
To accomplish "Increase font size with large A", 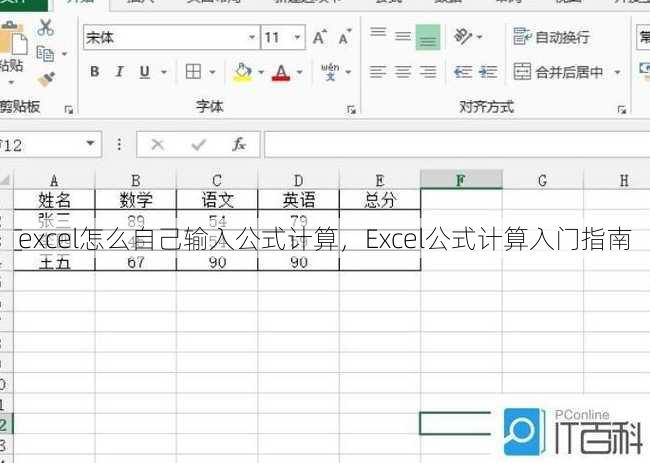I will [320, 37].
